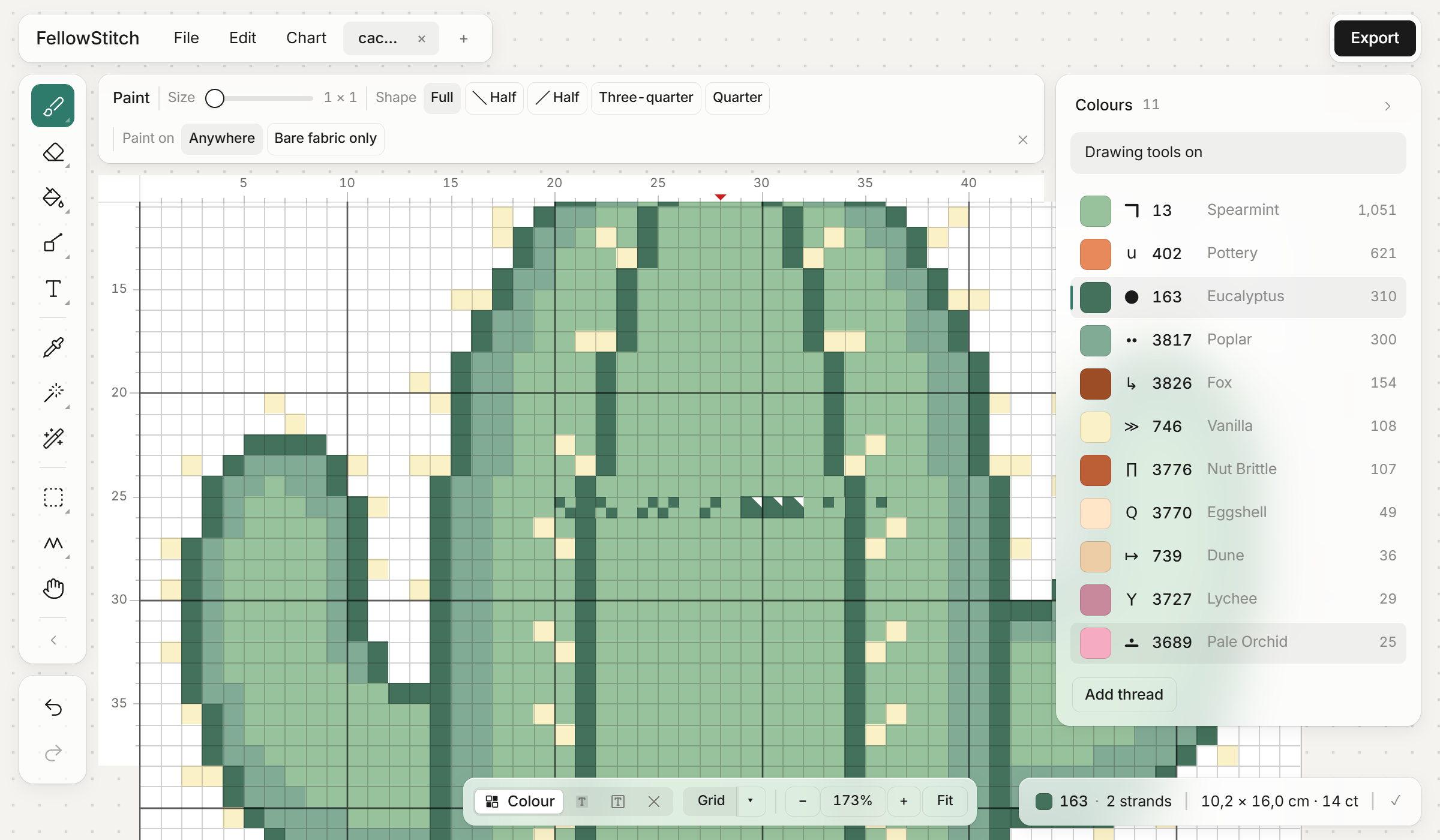Select the dashed Marquee selection tool
Viewport: 1440px width, 840px height.
53,497
